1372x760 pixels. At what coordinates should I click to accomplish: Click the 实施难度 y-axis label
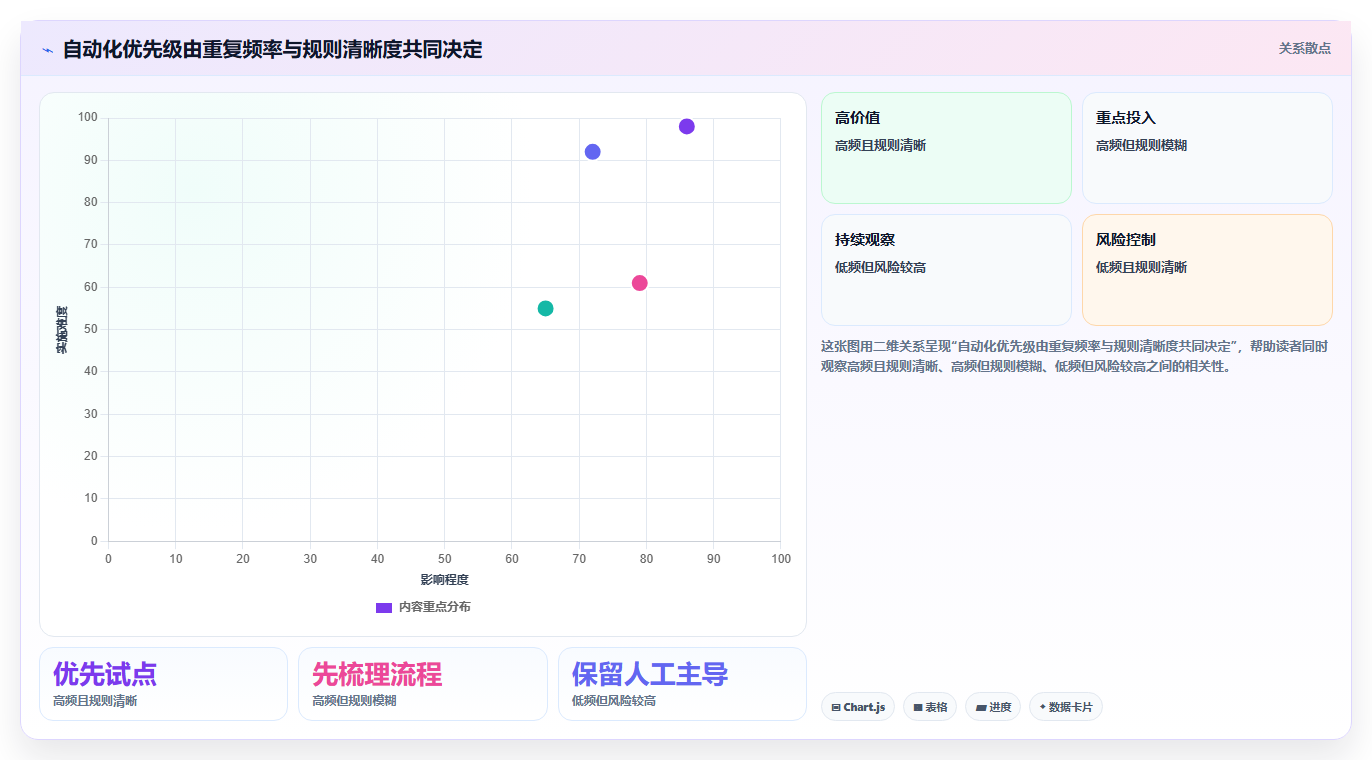[x=62, y=330]
